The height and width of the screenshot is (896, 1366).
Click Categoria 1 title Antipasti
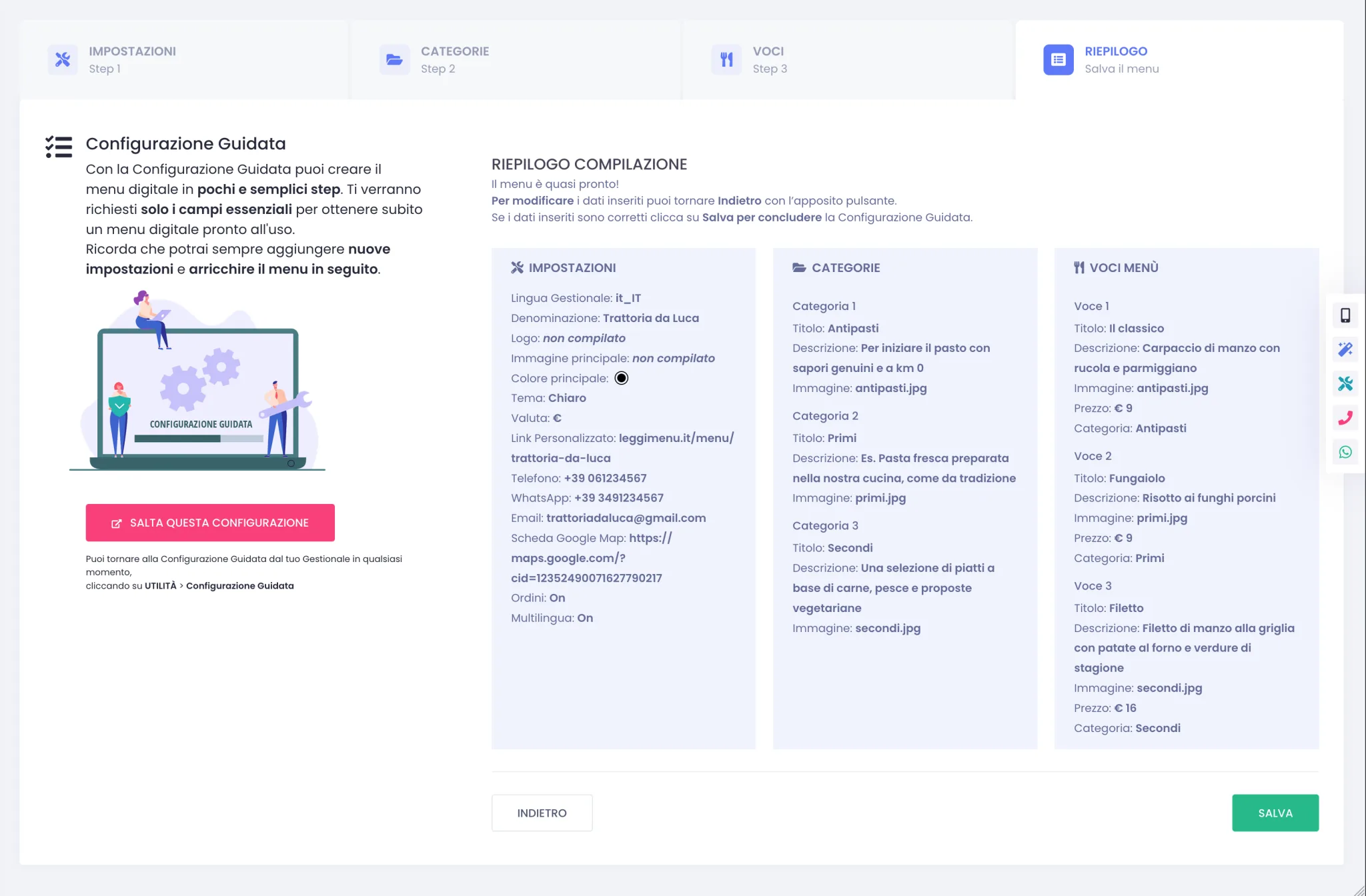[853, 328]
